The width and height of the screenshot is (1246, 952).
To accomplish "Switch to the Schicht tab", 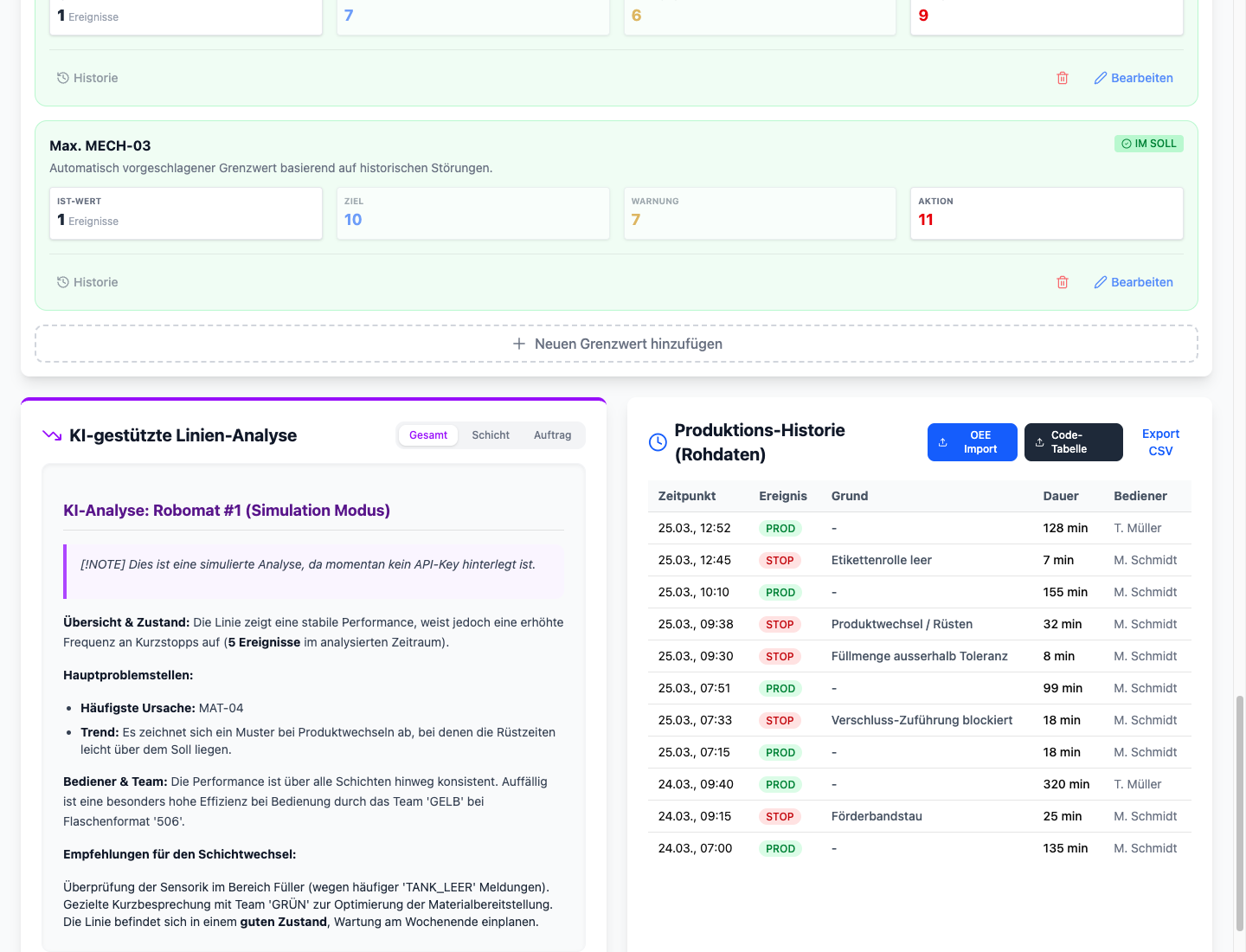I will pyautogui.click(x=491, y=435).
